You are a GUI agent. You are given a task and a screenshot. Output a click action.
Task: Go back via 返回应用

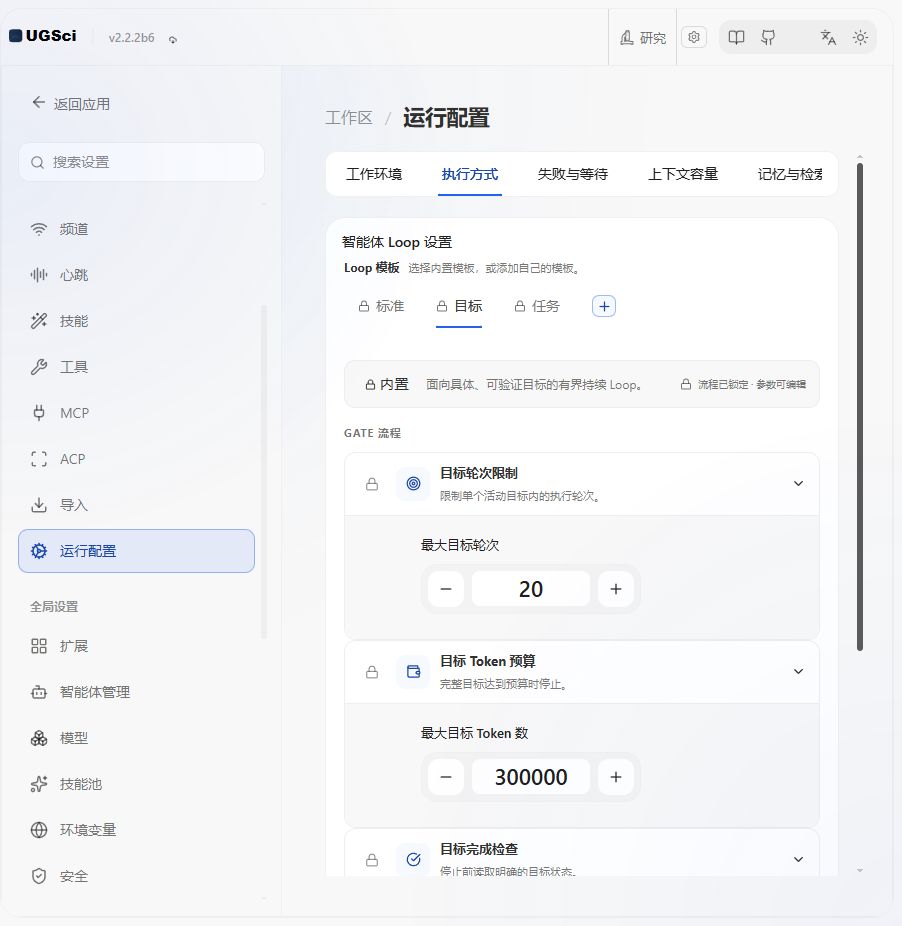71,104
